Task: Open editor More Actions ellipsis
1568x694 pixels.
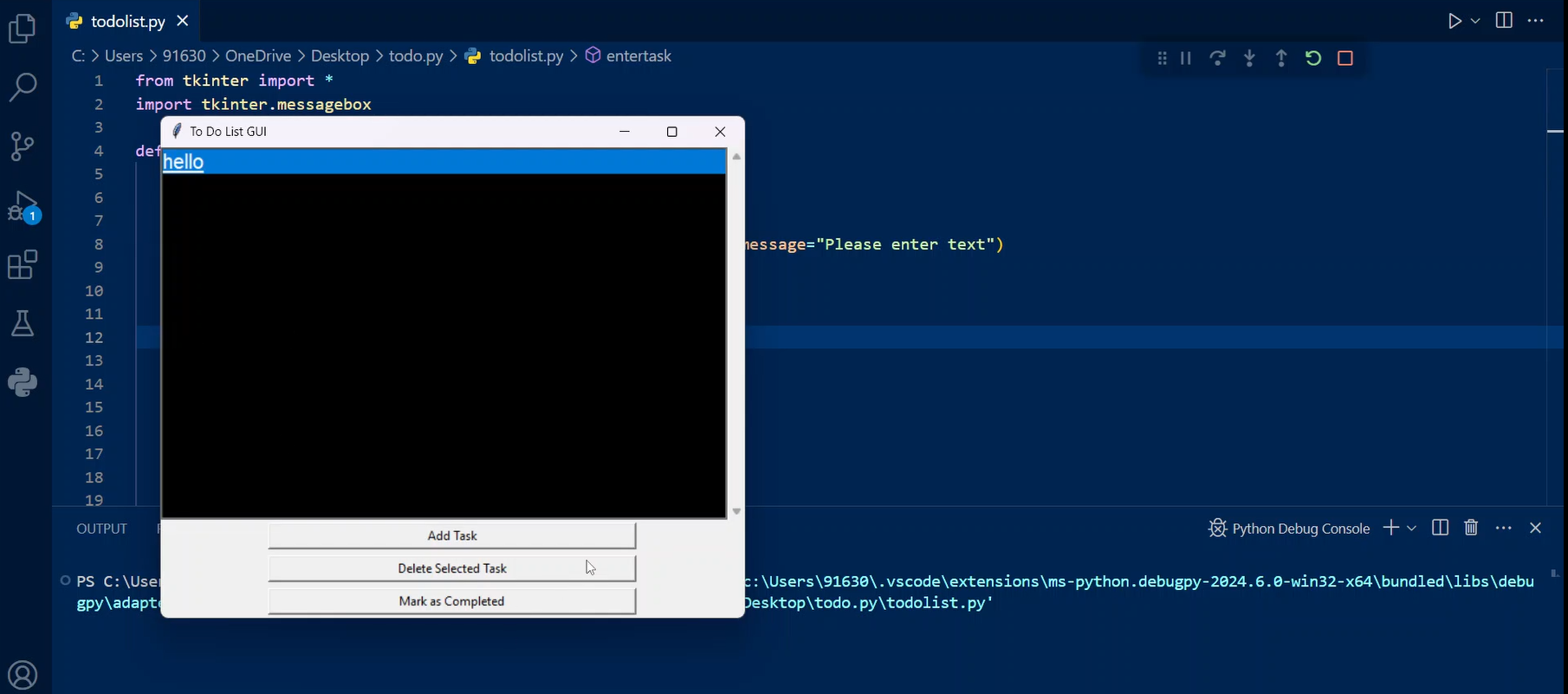Action: point(1536,21)
